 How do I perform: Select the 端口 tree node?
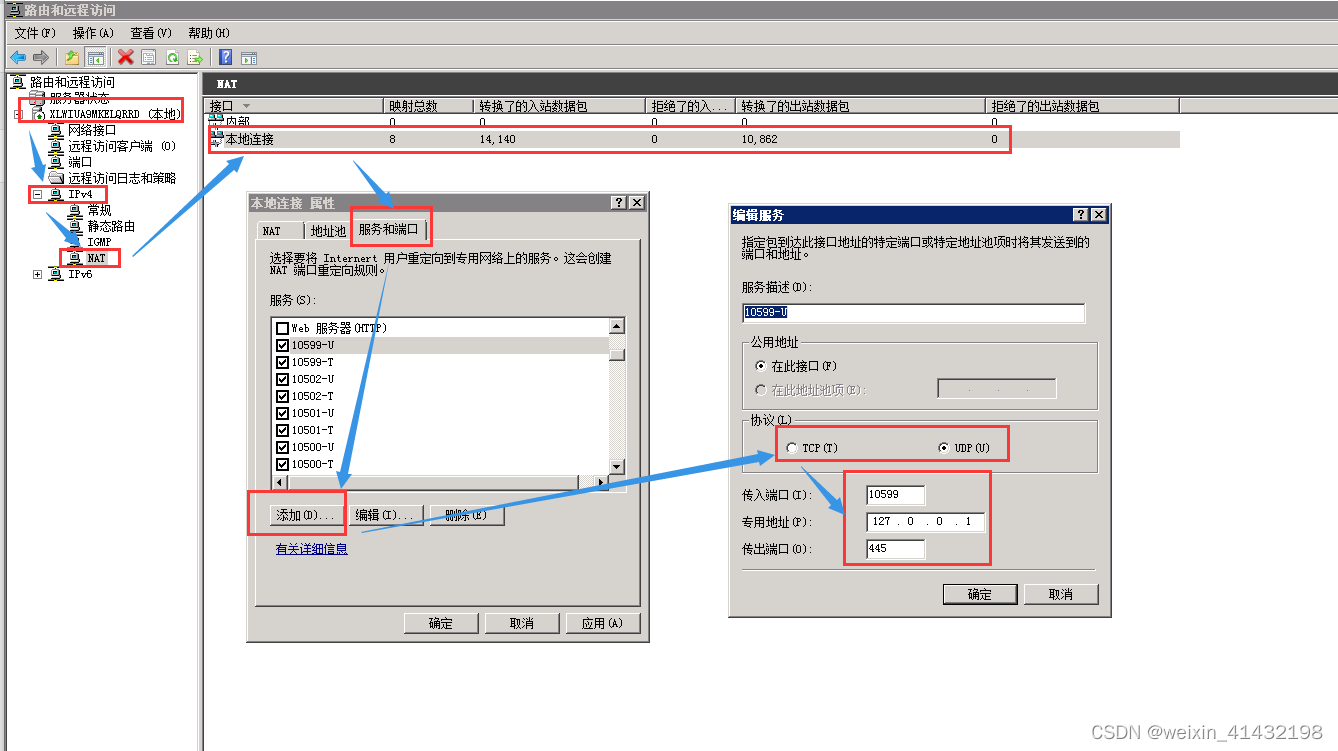(x=80, y=162)
